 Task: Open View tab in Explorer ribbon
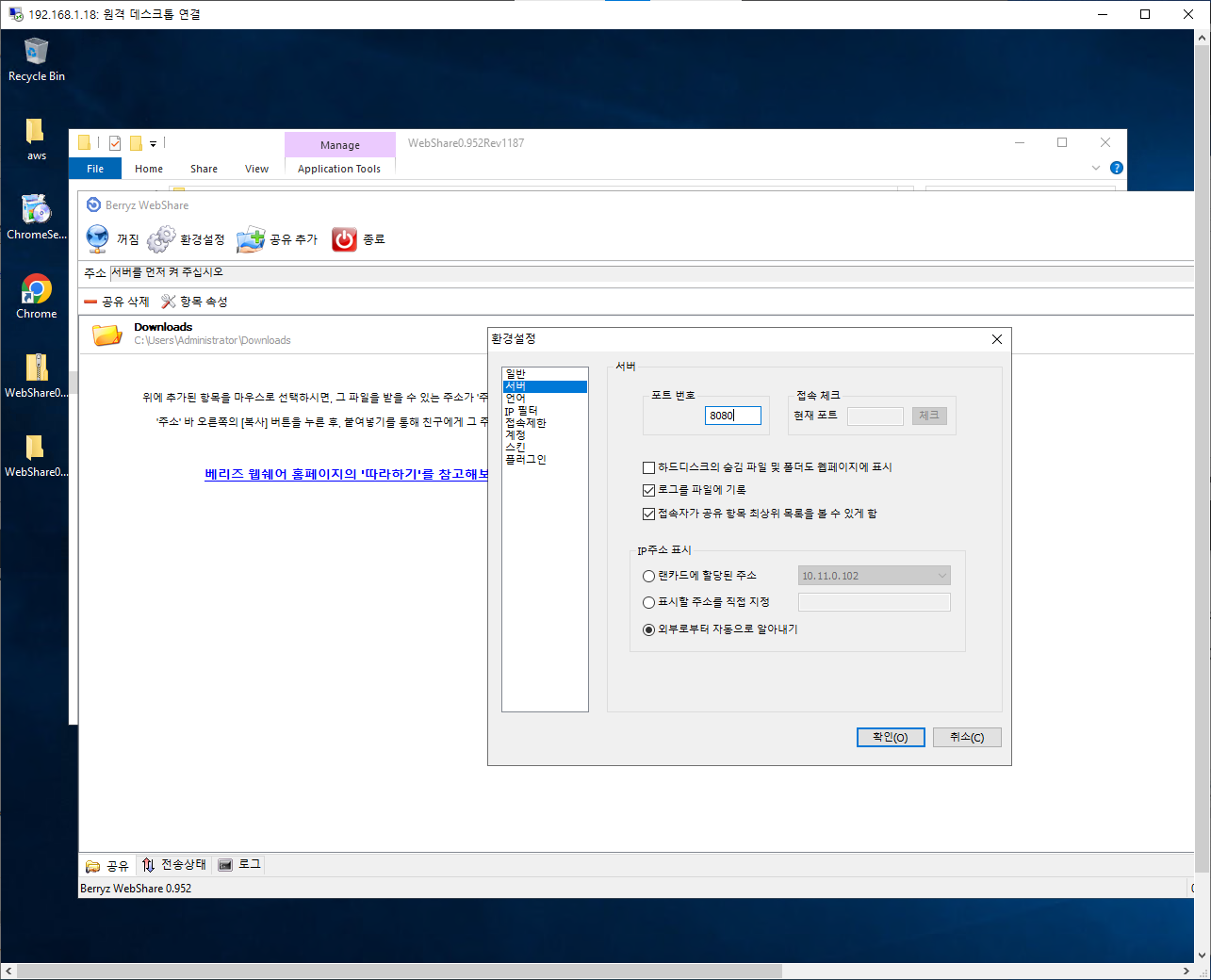tap(256, 169)
